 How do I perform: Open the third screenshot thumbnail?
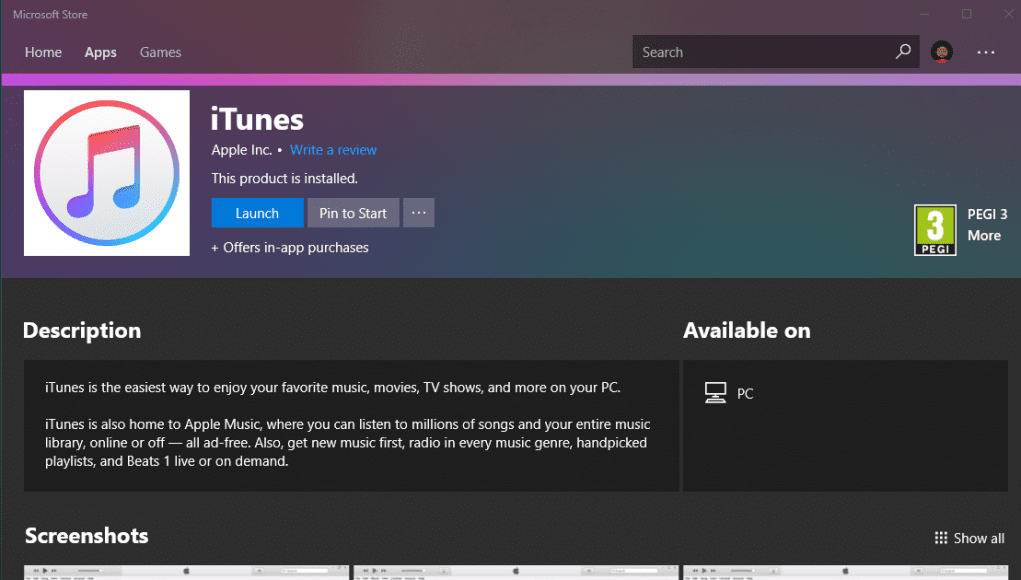(845, 573)
